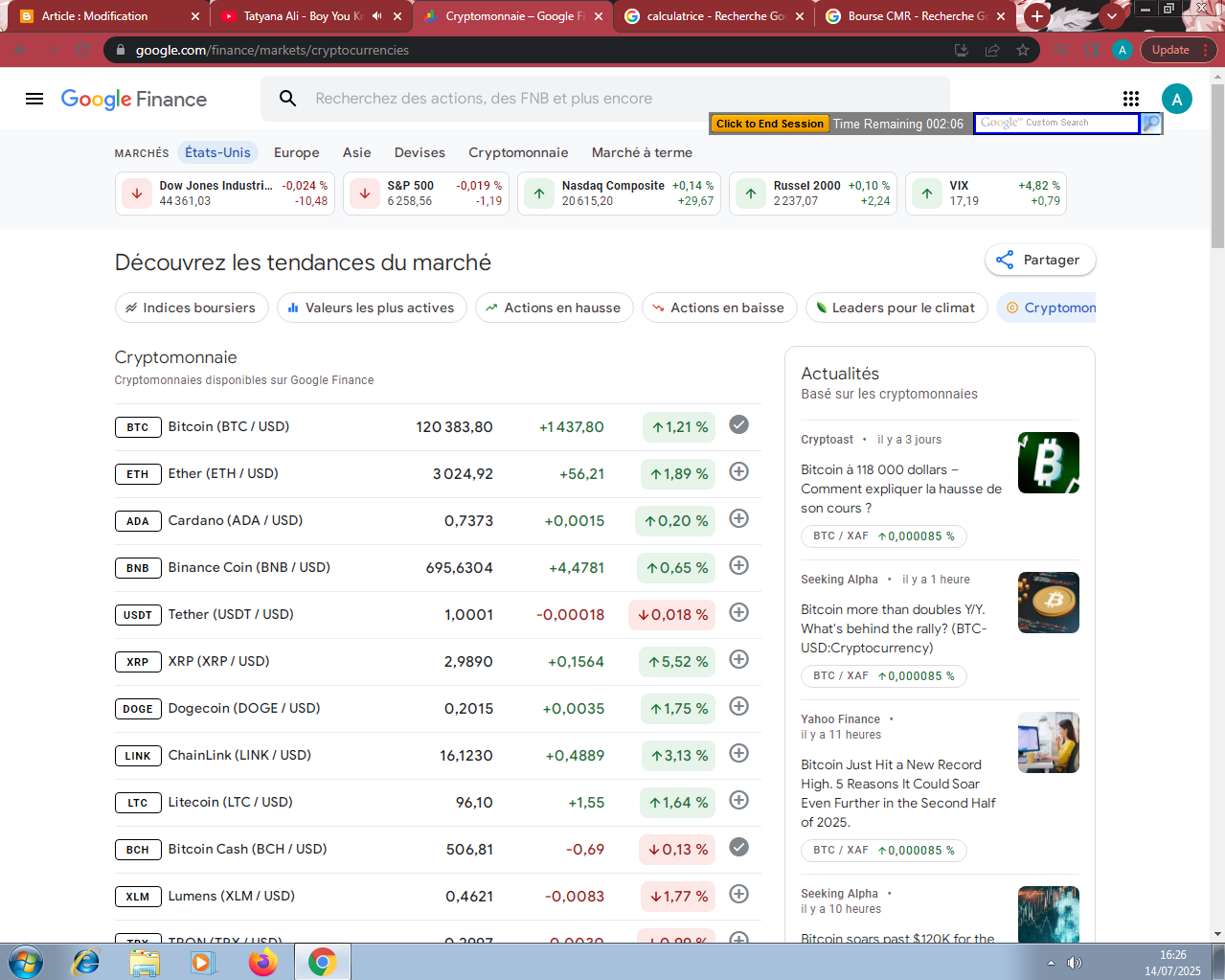
Task: Reload the page with the refresh icon
Action: pyautogui.click(x=83, y=50)
